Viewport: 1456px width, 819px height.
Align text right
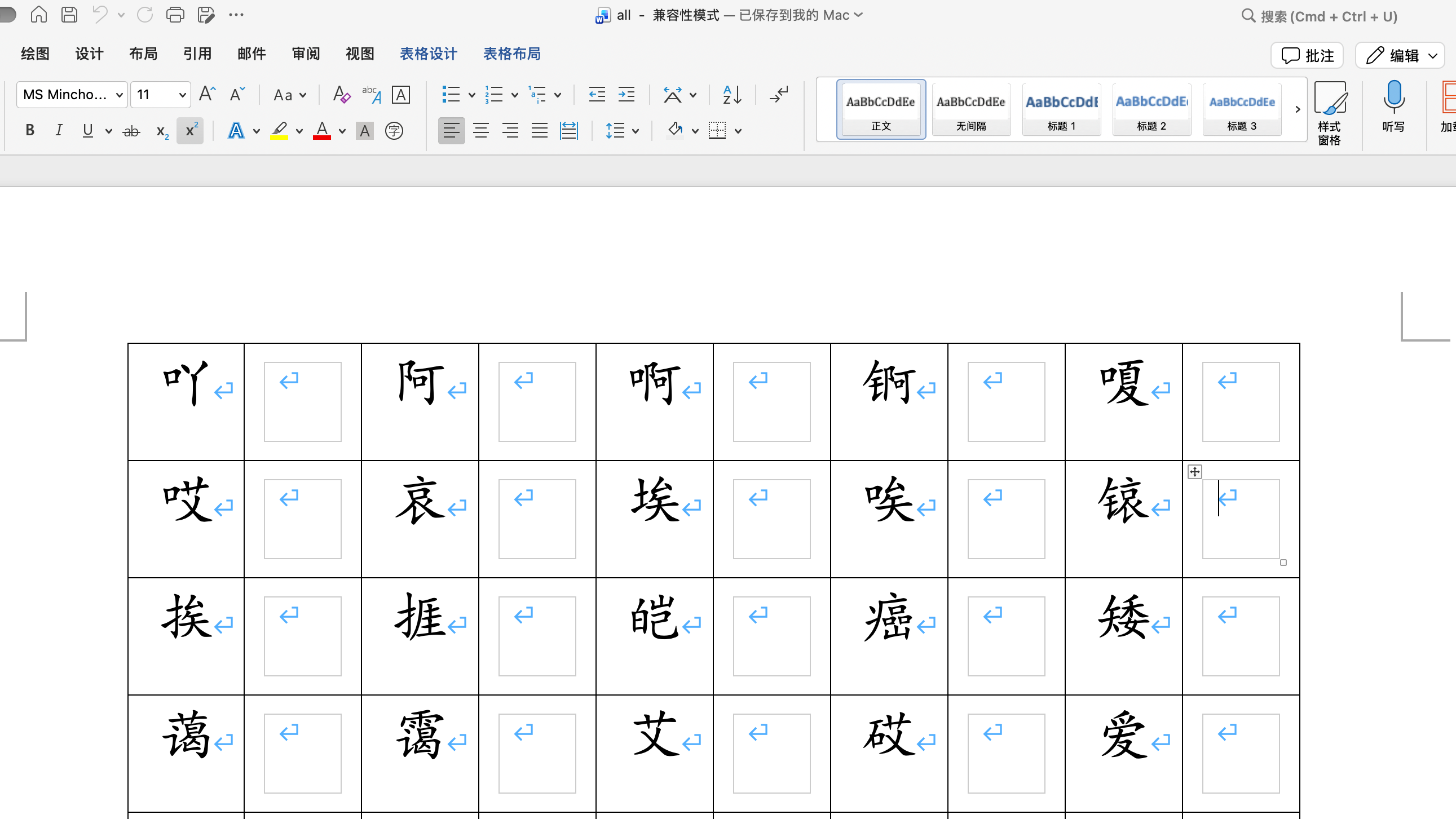coord(510,131)
